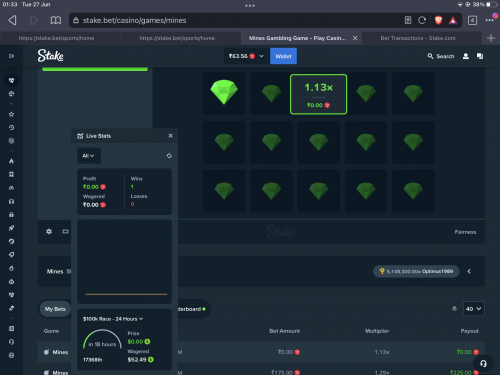Image resolution: width=500 pixels, height=375 pixels.
Task: Click revealed bright gem tile
Action: (x=224, y=93)
